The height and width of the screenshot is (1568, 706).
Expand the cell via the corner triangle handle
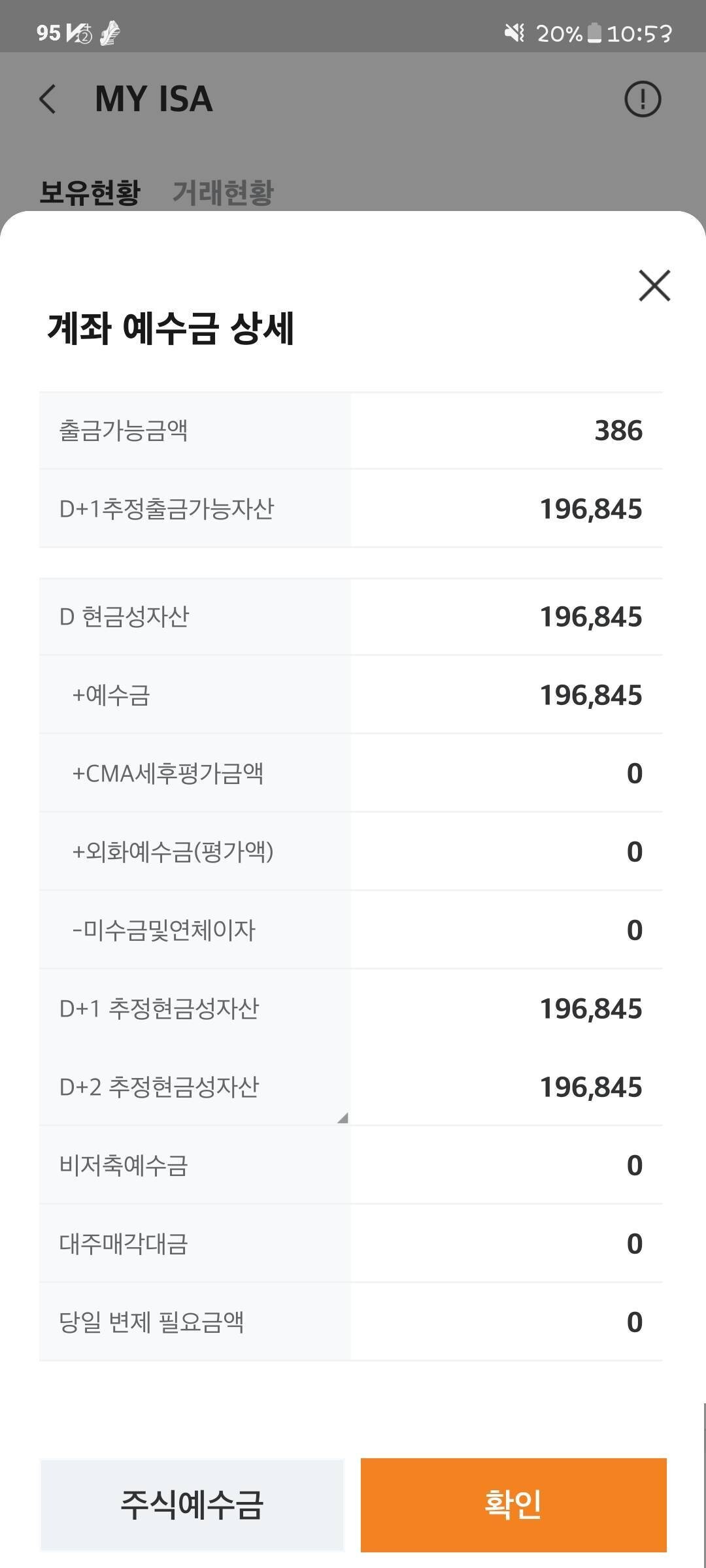(x=343, y=1116)
